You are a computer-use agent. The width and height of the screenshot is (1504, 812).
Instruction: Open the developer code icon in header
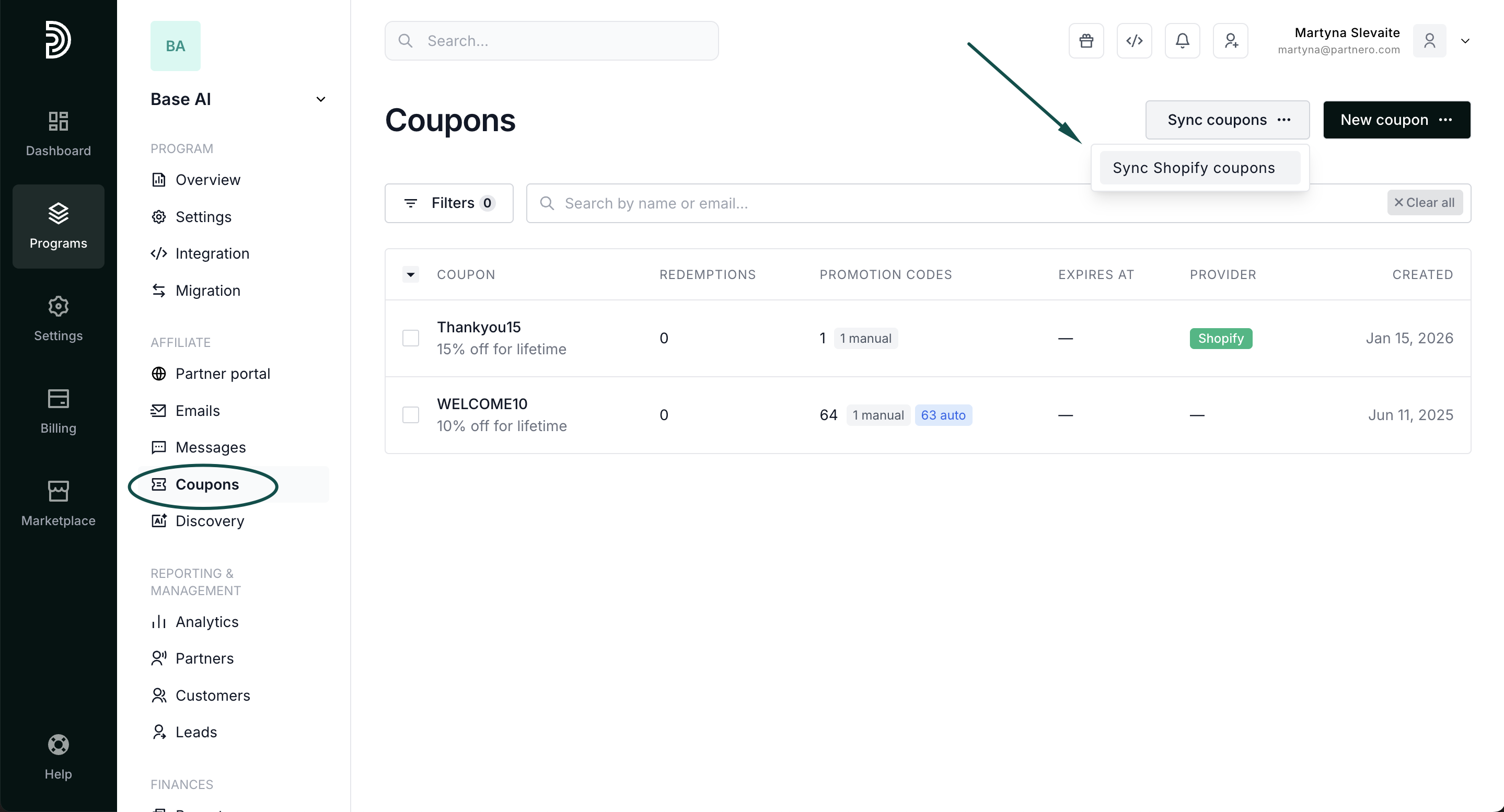tap(1134, 41)
